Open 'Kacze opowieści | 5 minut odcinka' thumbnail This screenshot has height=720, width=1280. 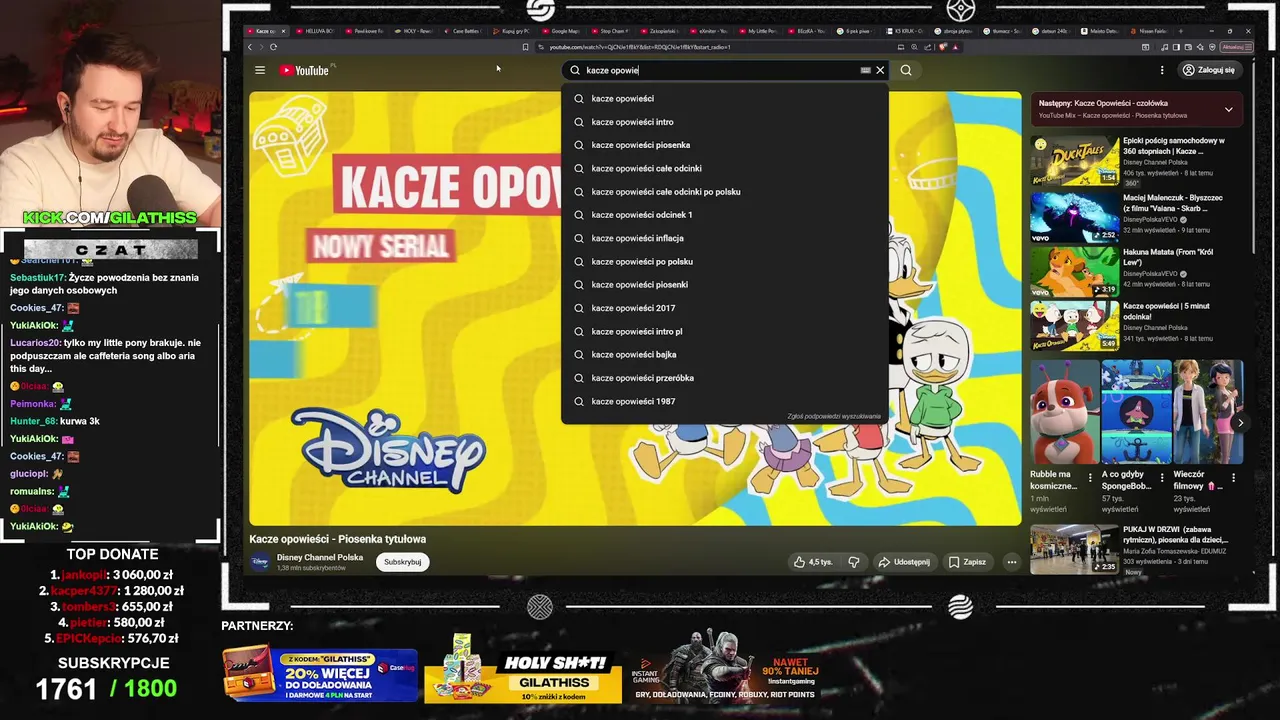coord(1075,325)
